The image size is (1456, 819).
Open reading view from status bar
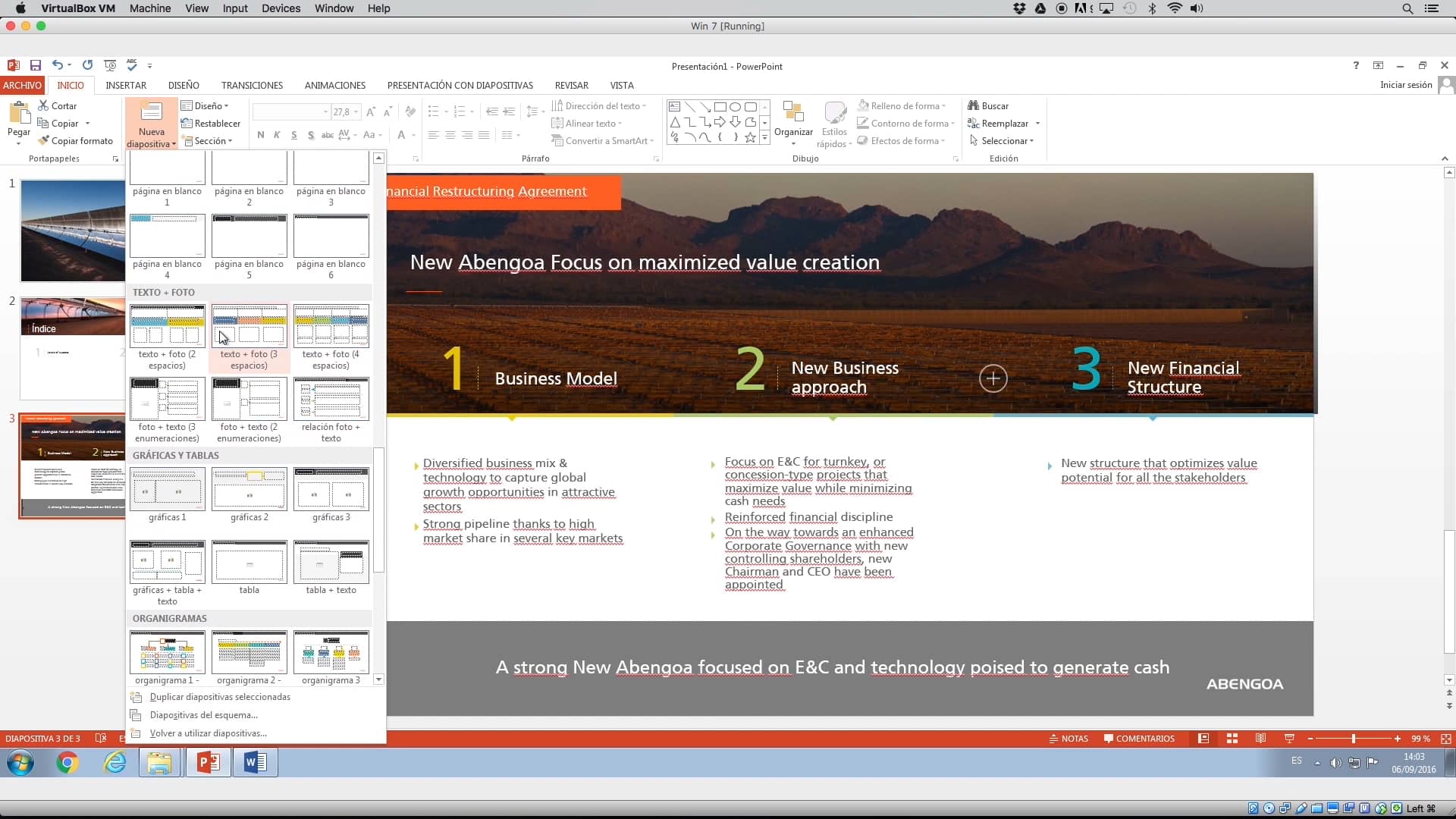(x=1260, y=739)
